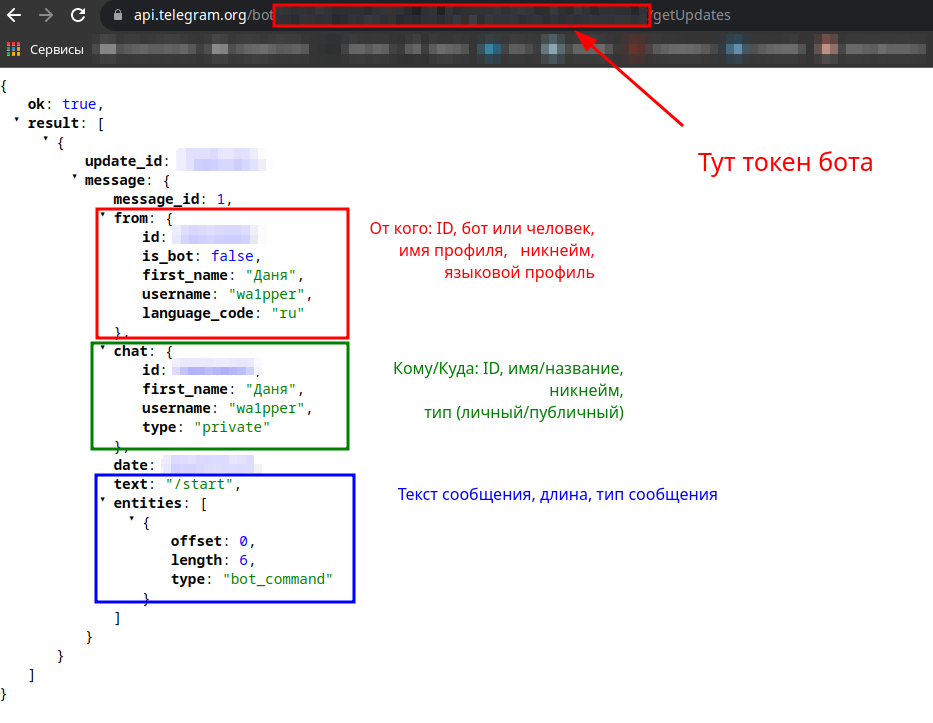Select the length key

(196, 561)
